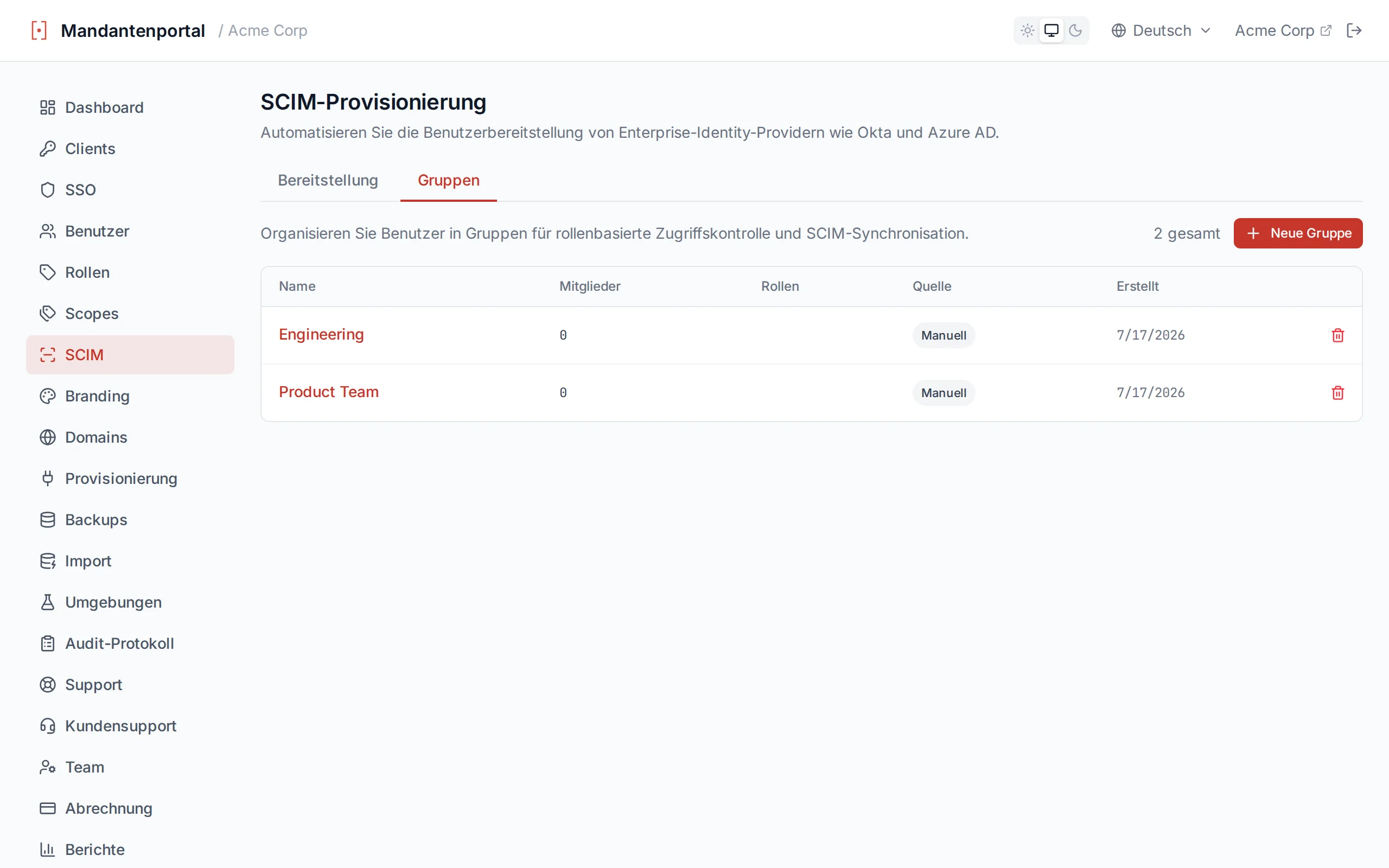The width and height of the screenshot is (1389, 868).
Task: Click the Provisionierung plug icon
Action: click(48, 479)
